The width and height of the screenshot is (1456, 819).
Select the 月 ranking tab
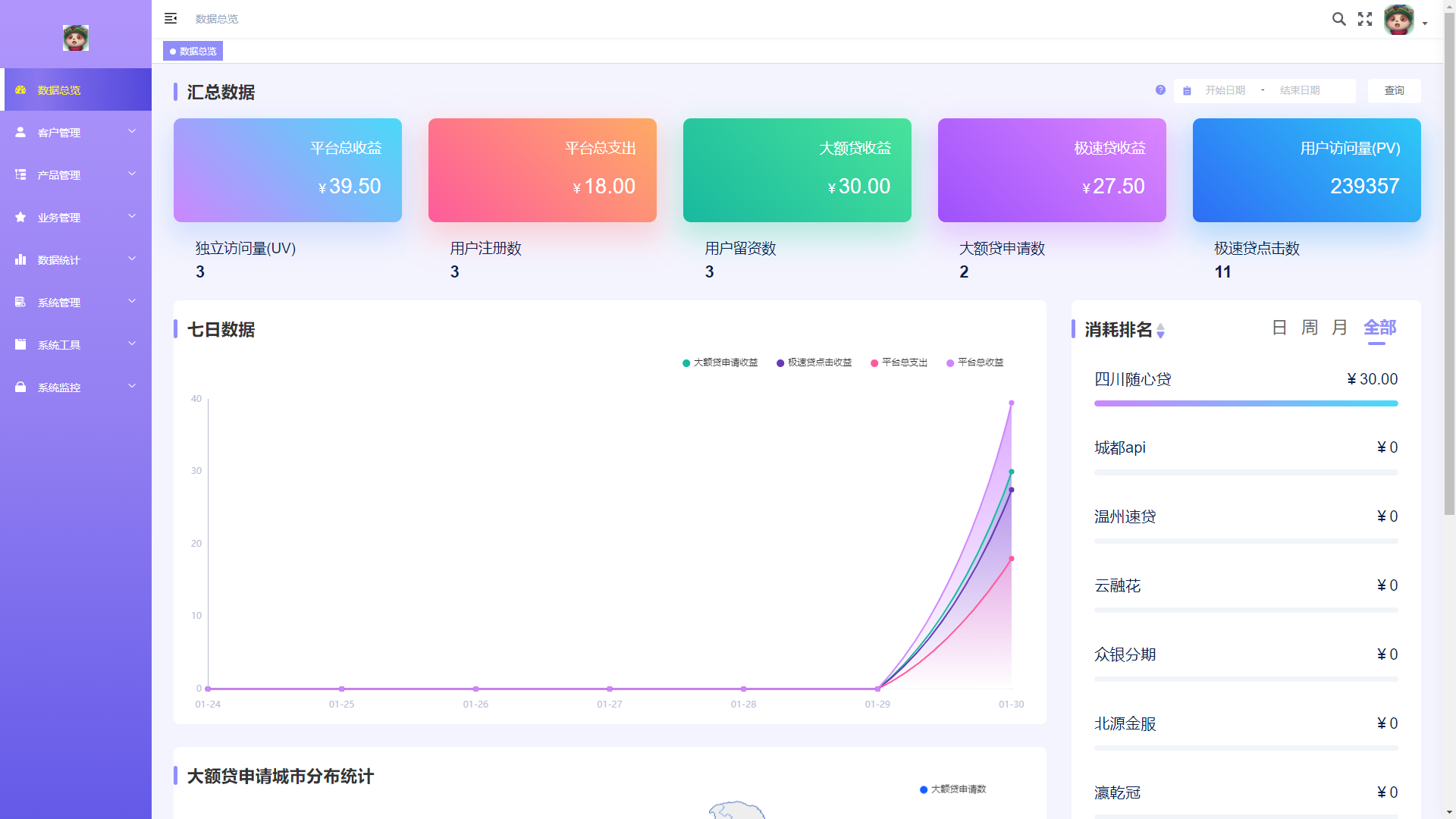coord(1339,328)
